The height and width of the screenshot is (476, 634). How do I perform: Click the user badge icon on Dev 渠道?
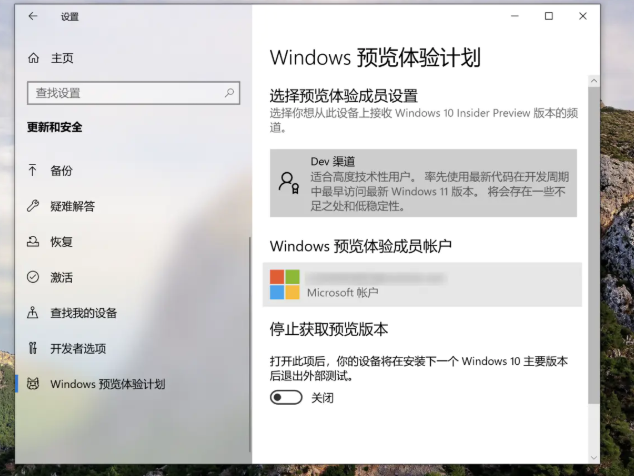[x=289, y=183]
